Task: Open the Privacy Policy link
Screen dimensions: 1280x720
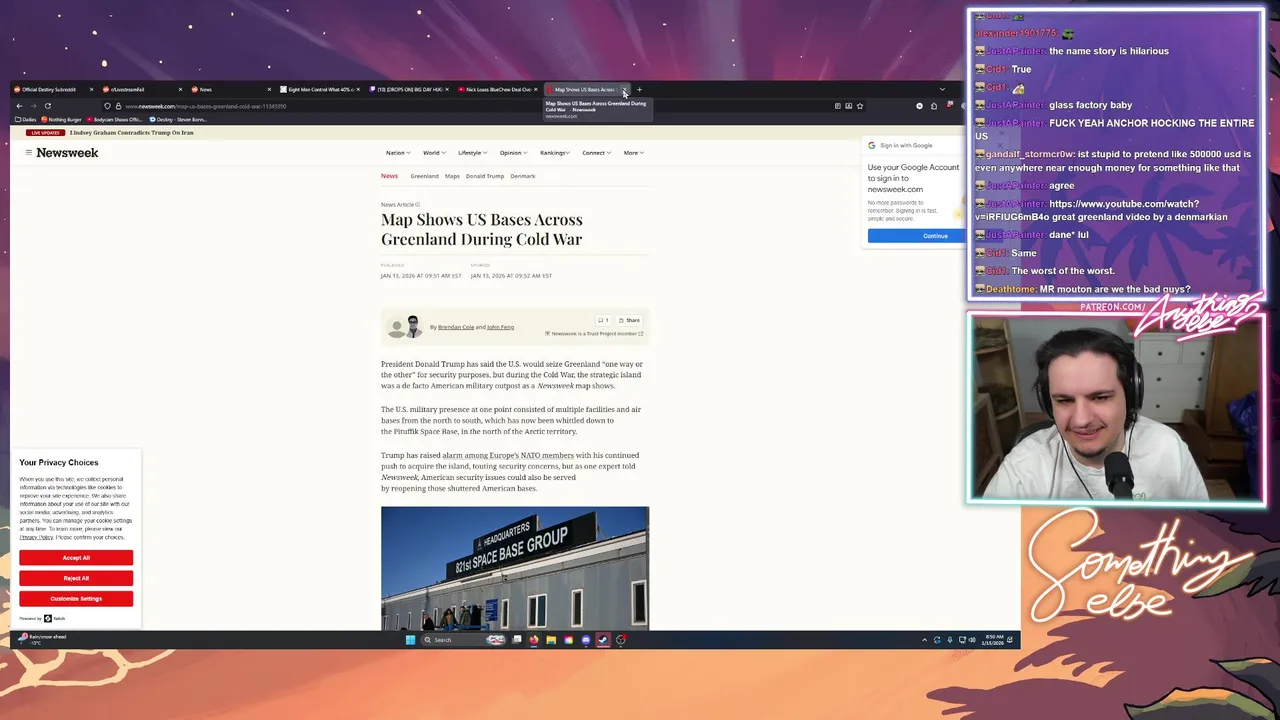Action: pyautogui.click(x=36, y=537)
